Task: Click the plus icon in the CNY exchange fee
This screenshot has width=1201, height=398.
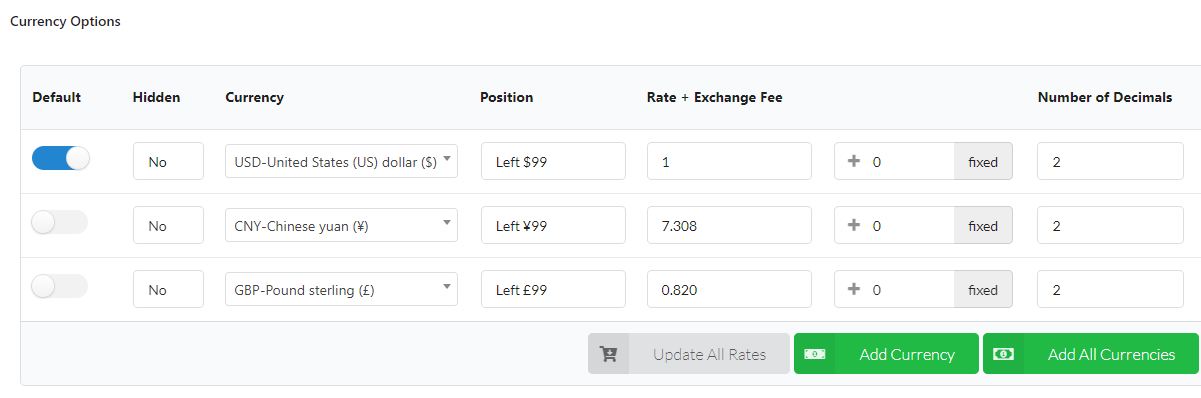Action: click(854, 226)
